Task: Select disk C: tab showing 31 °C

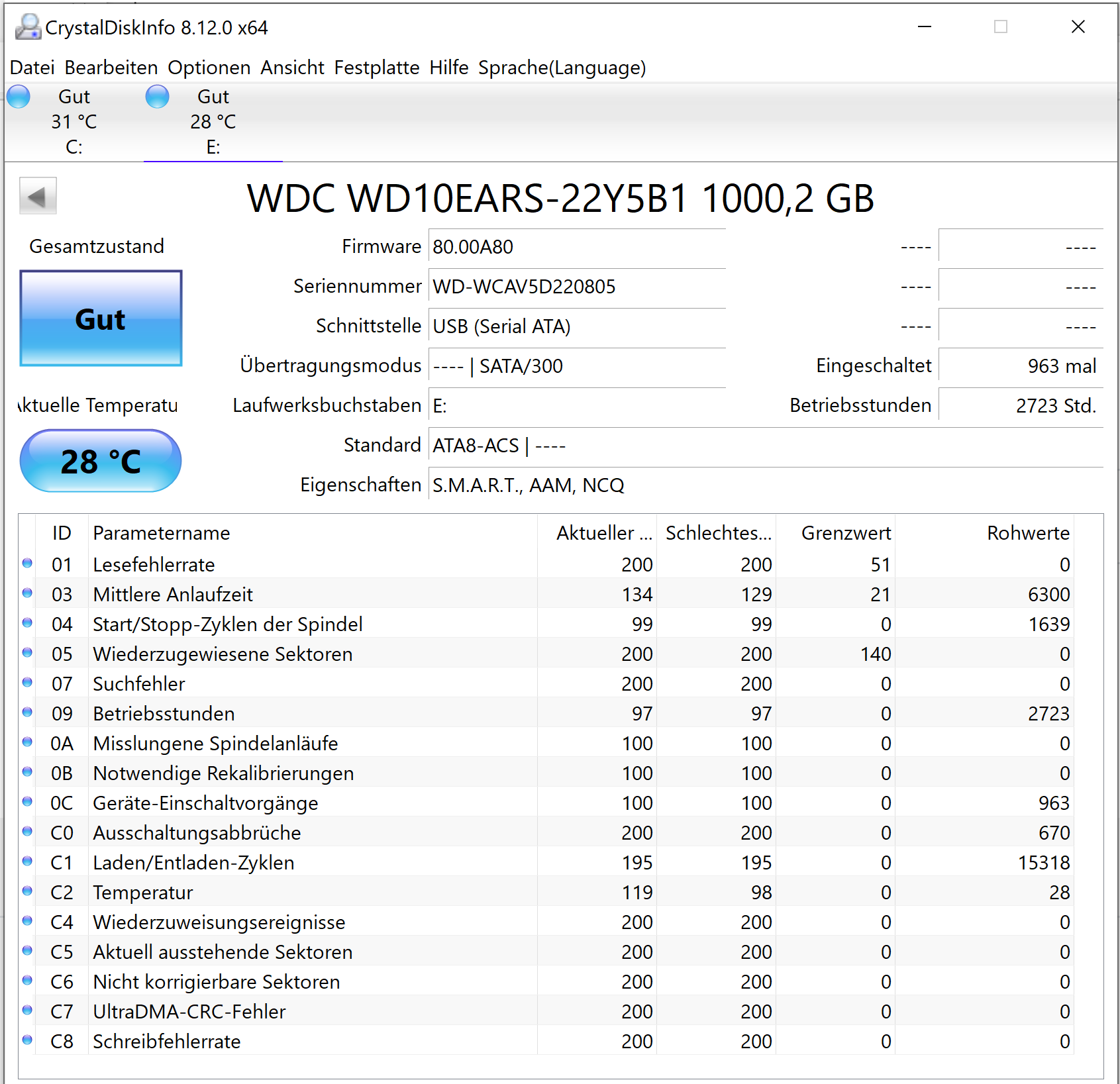Action: click(x=74, y=122)
